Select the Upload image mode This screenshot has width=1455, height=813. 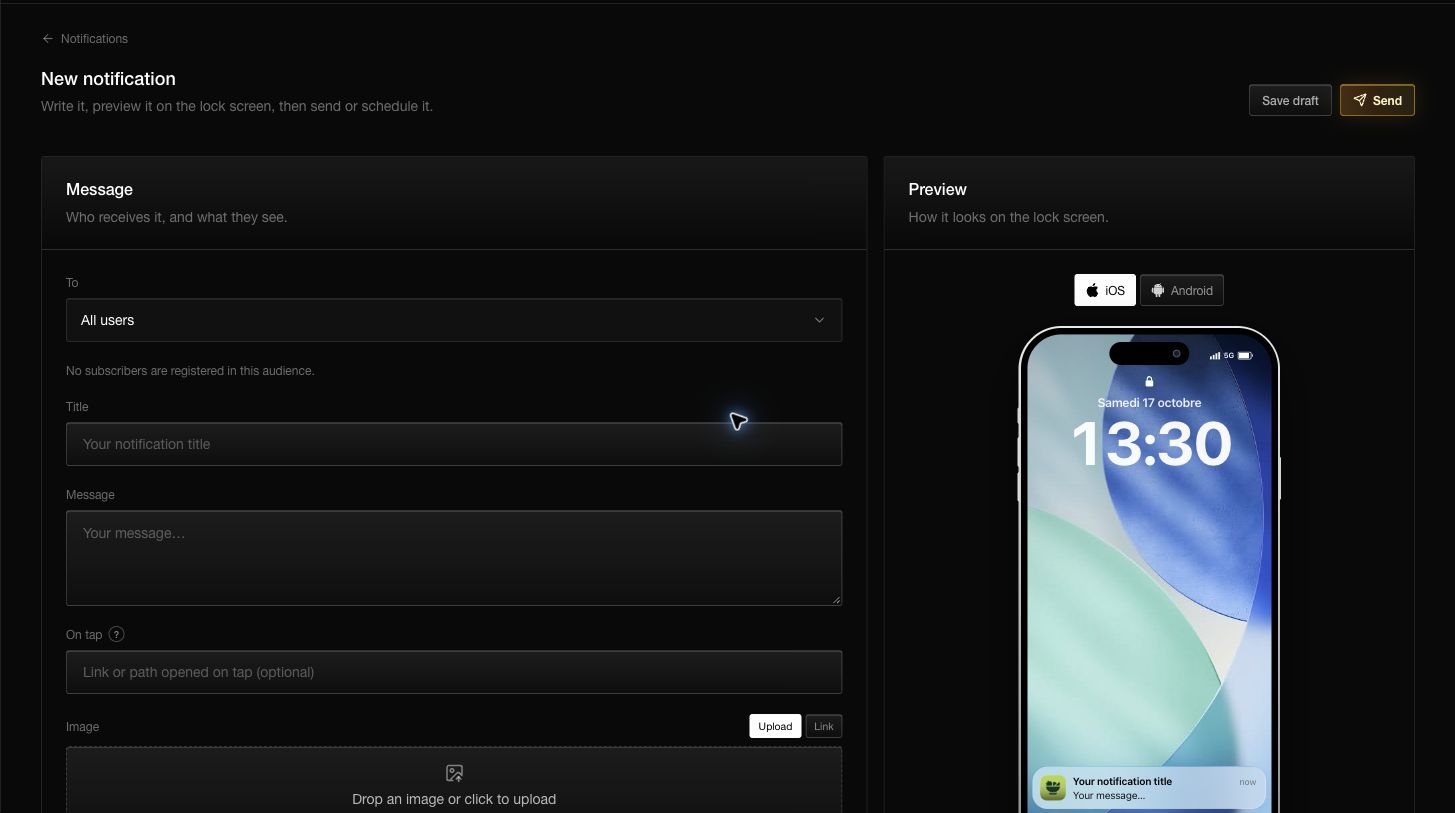coord(775,726)
